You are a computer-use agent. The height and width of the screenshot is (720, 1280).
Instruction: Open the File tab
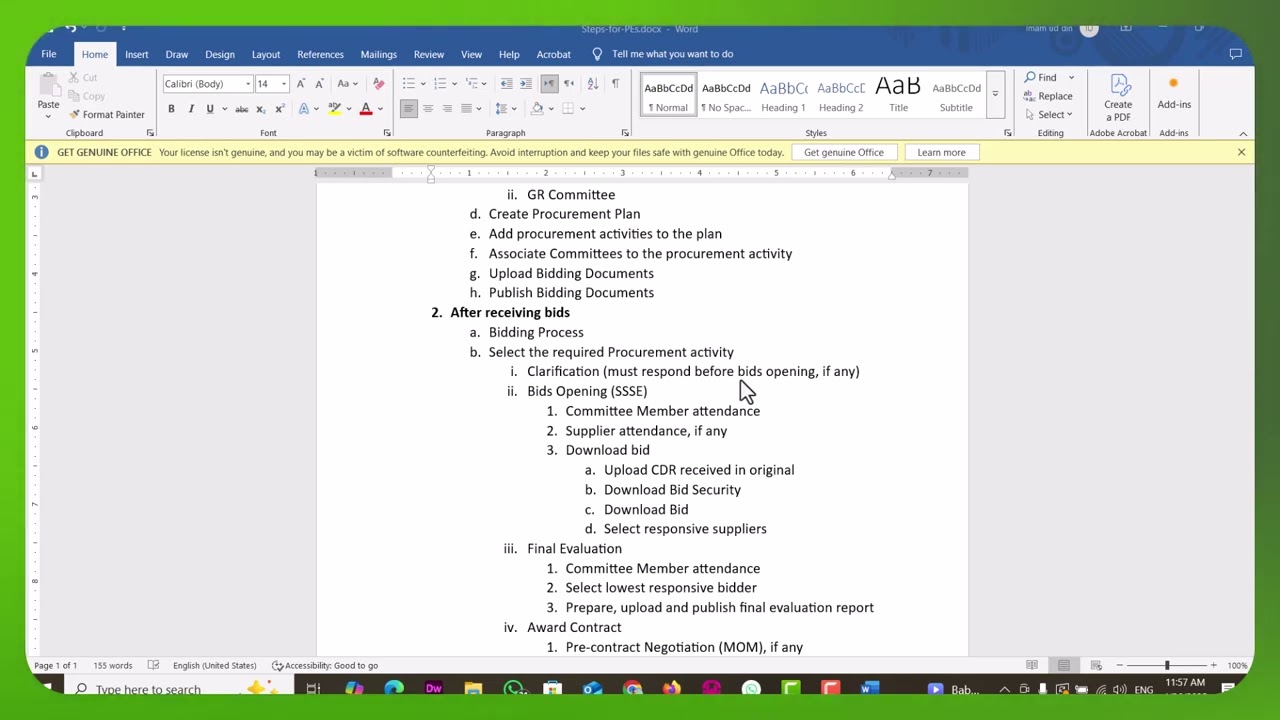(x=48, y=54)
